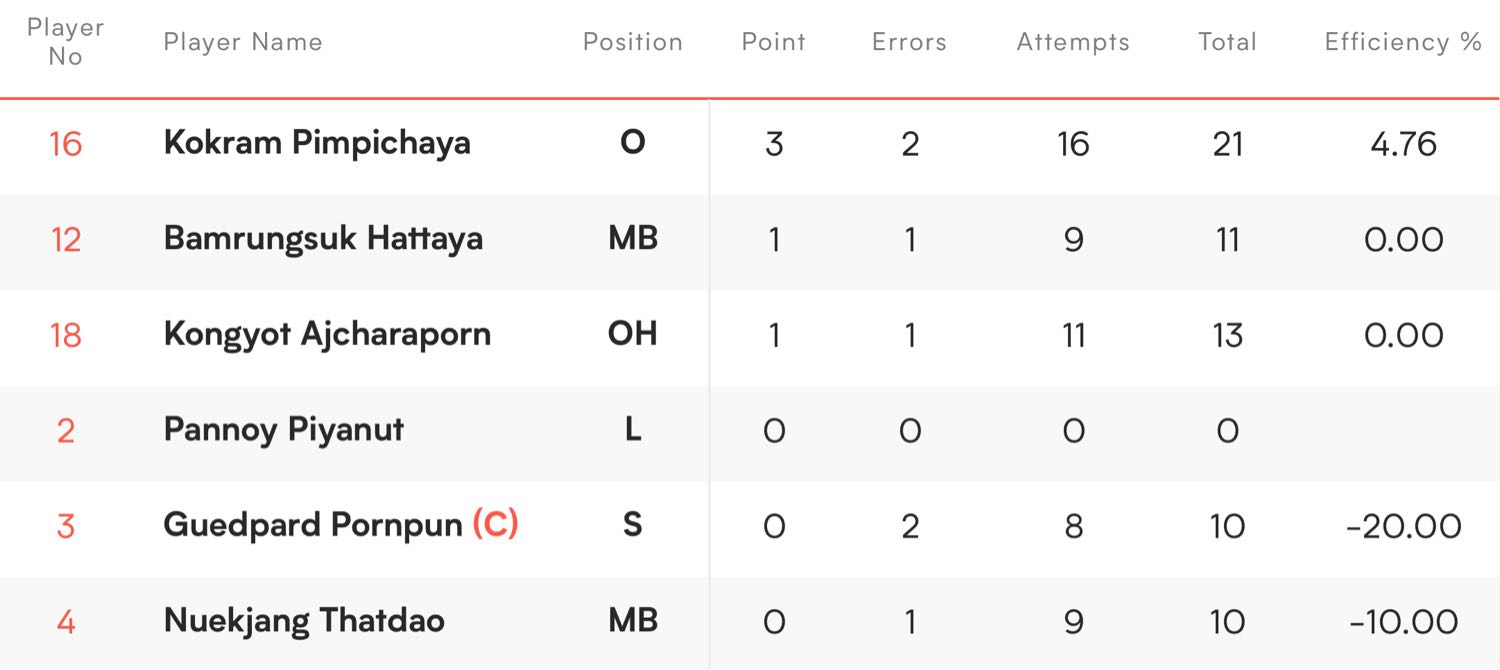The width and height of the screenshot is (1500, 670).
Task: Open player Guedpard Pornpun's profile
Action: point(313,525)
